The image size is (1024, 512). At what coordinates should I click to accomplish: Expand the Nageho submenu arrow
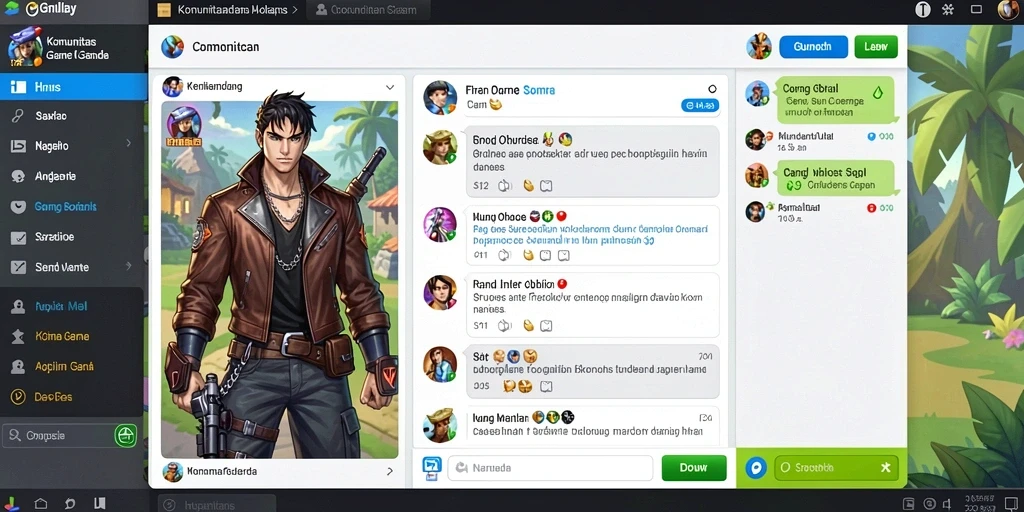[129, 143]
